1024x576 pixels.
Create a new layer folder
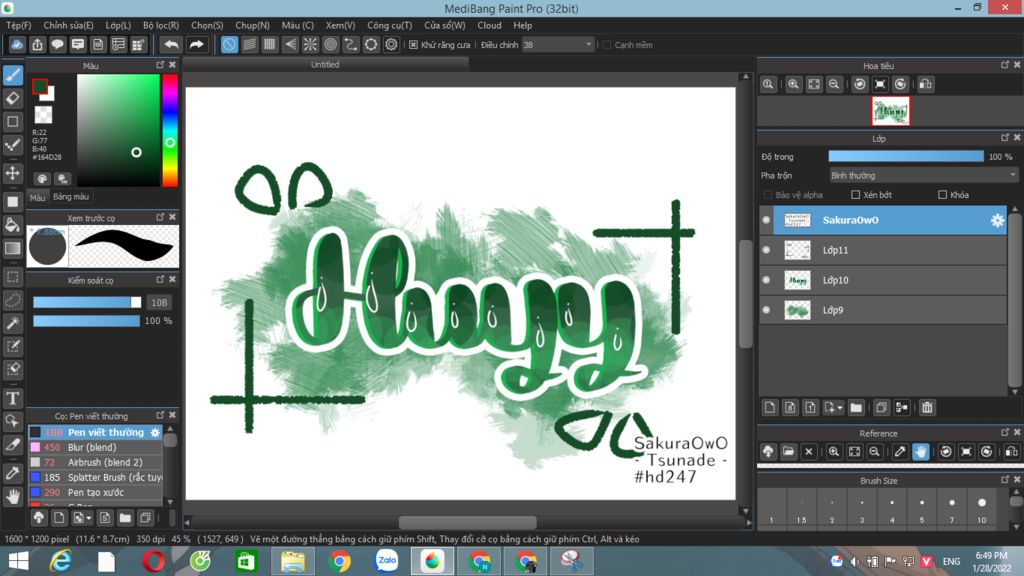[856, 408]
